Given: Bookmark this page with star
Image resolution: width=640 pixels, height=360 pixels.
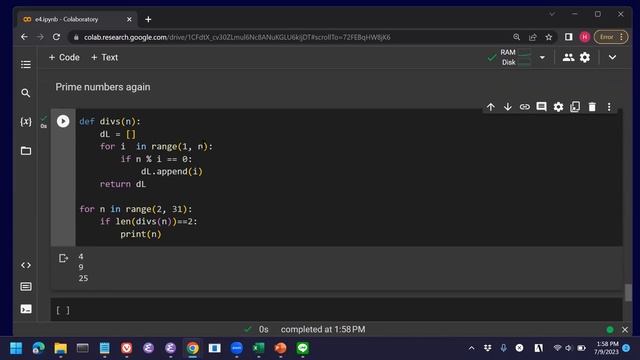Looking at the screenshot, I should coord(549,37).
